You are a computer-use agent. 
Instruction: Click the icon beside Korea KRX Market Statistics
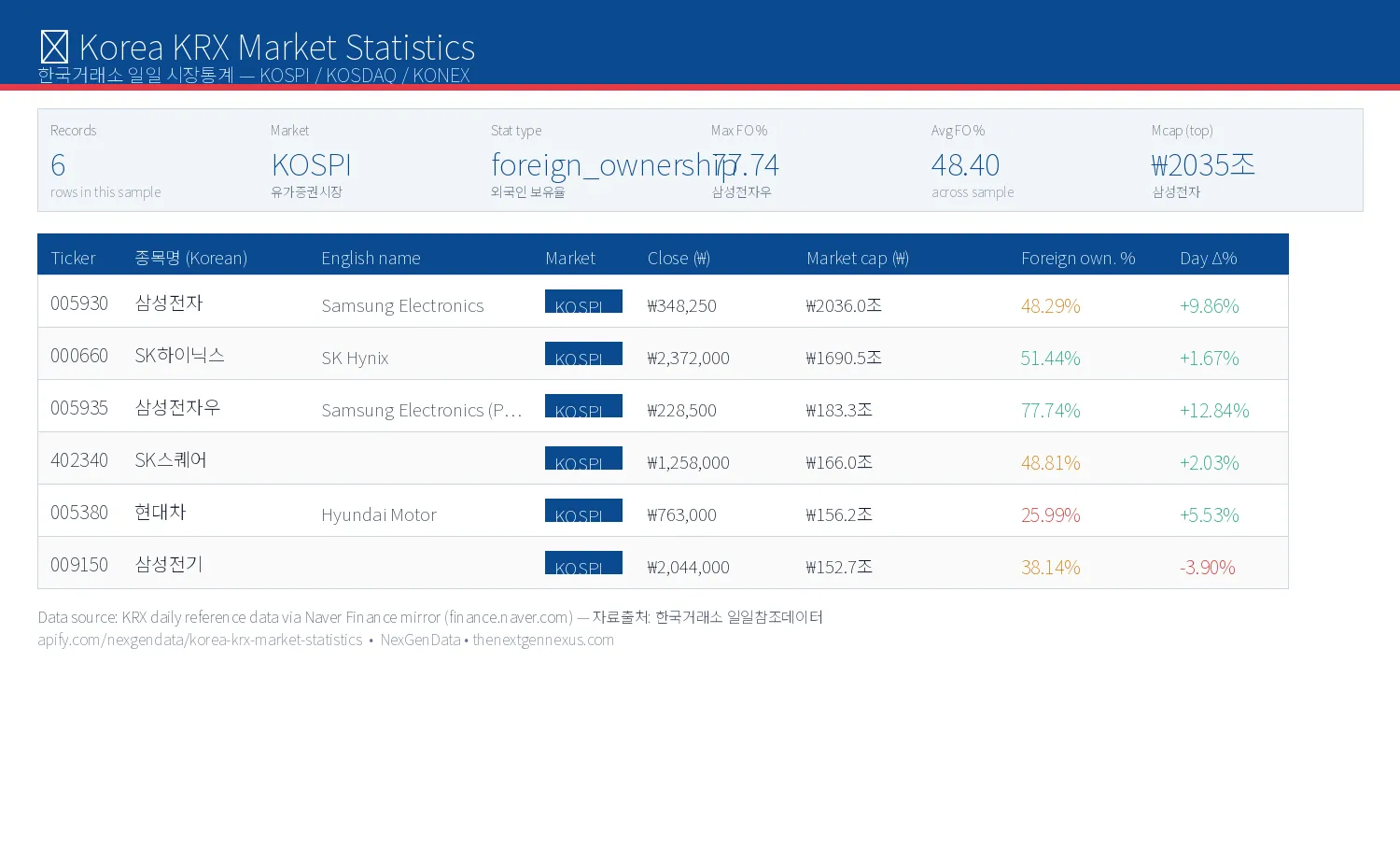[x=55, y=48]
